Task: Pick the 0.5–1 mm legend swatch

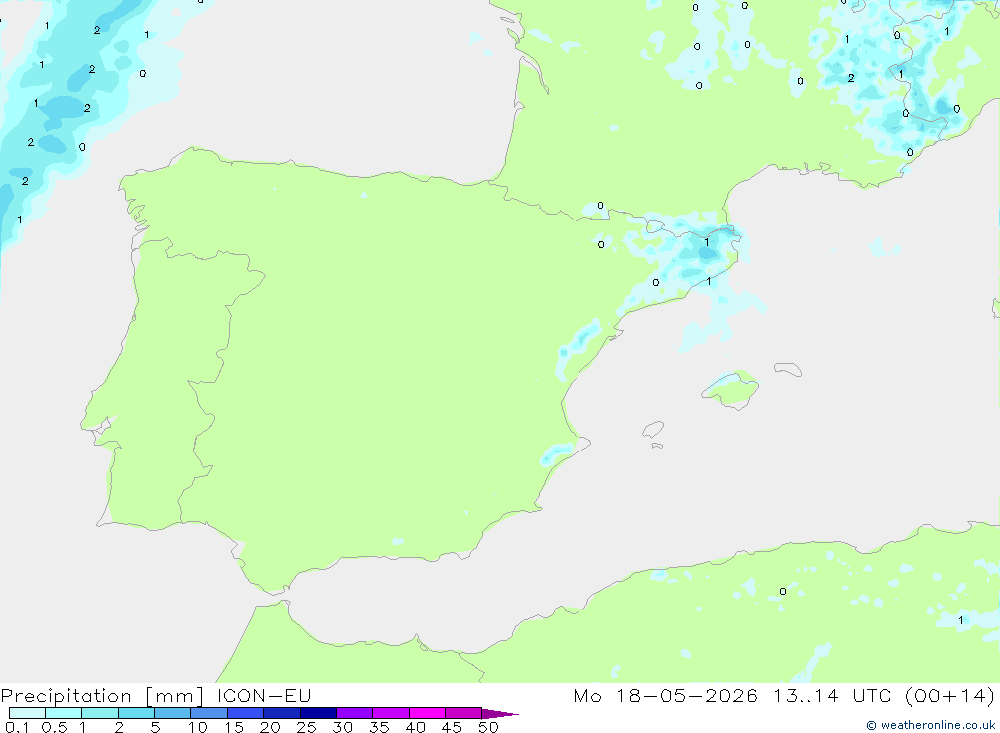Action: coord(64,713)
